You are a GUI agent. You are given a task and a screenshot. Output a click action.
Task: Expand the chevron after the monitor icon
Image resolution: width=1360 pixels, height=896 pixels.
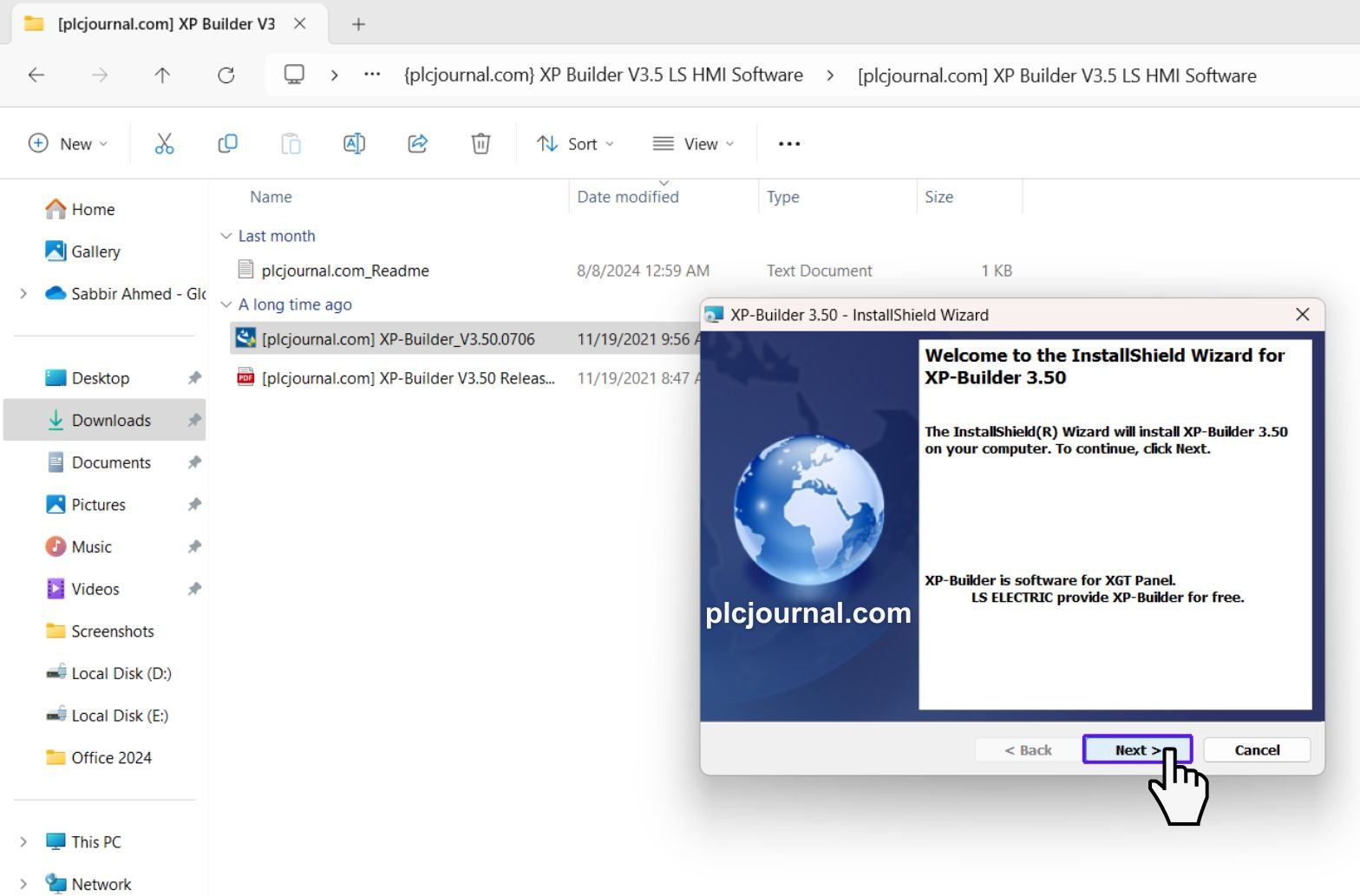coord(334,75)
